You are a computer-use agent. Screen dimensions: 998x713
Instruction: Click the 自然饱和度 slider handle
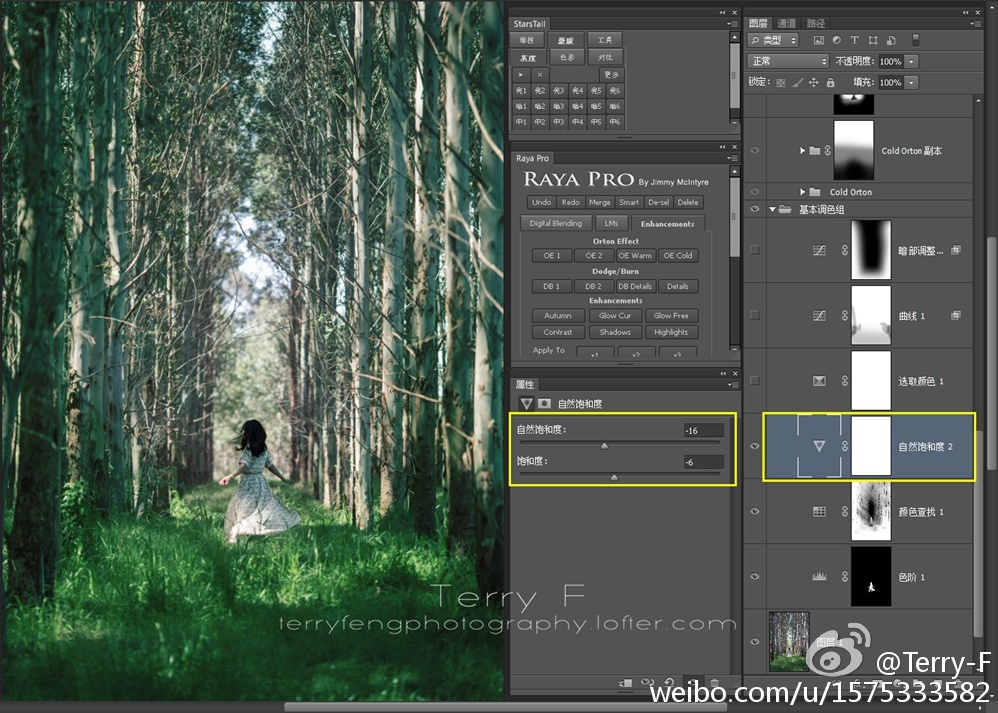(x=605, y=446)
